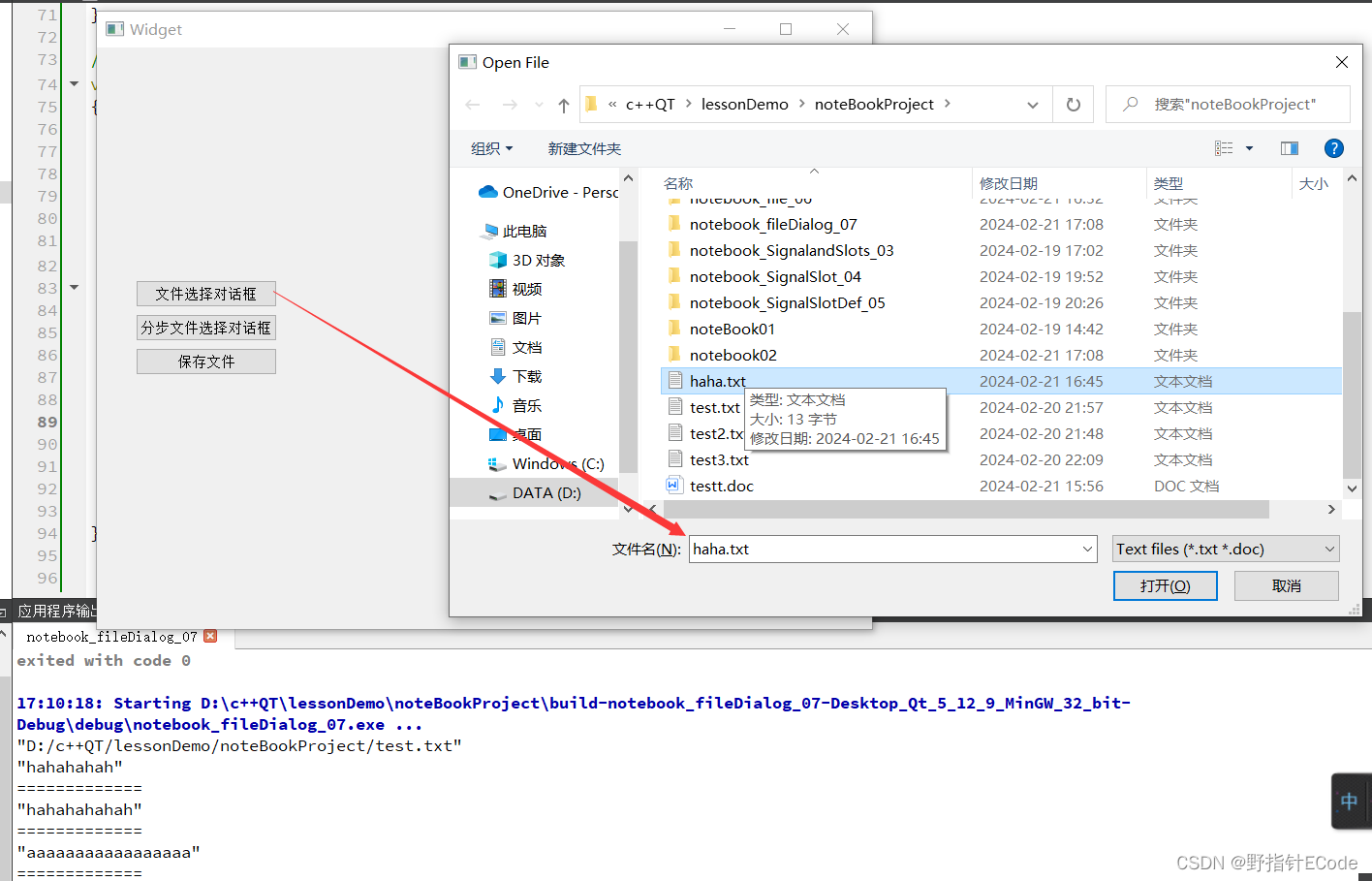Select DATA (D:) drive
Image resolution: width=1372 pixels, height=881 pixels.
tap(534, 492)
